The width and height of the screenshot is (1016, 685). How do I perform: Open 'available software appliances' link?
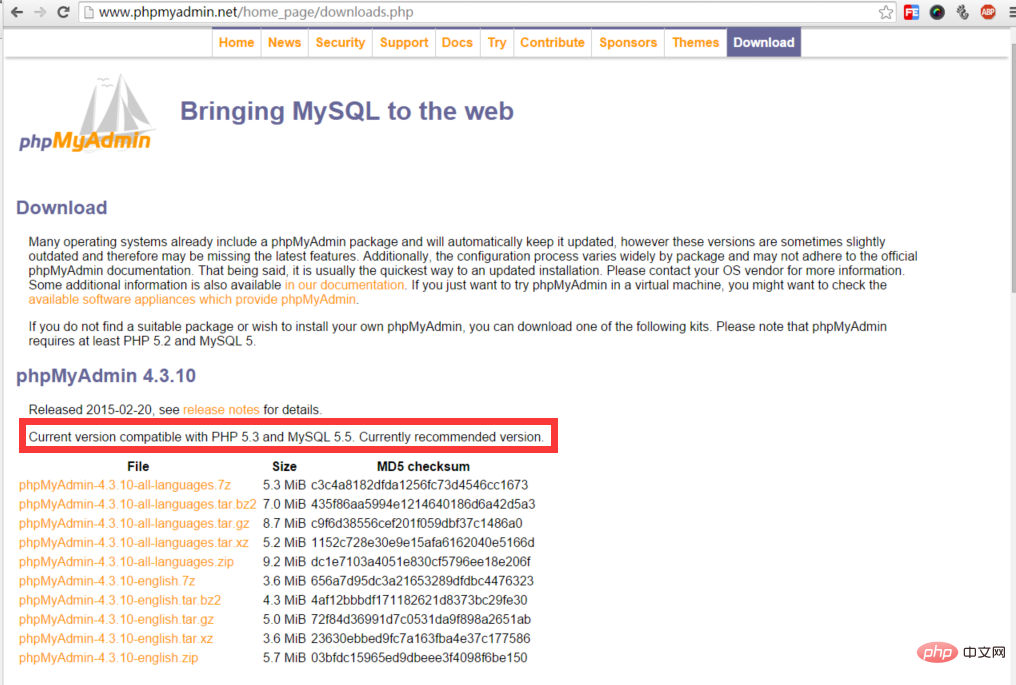[190, 299]
